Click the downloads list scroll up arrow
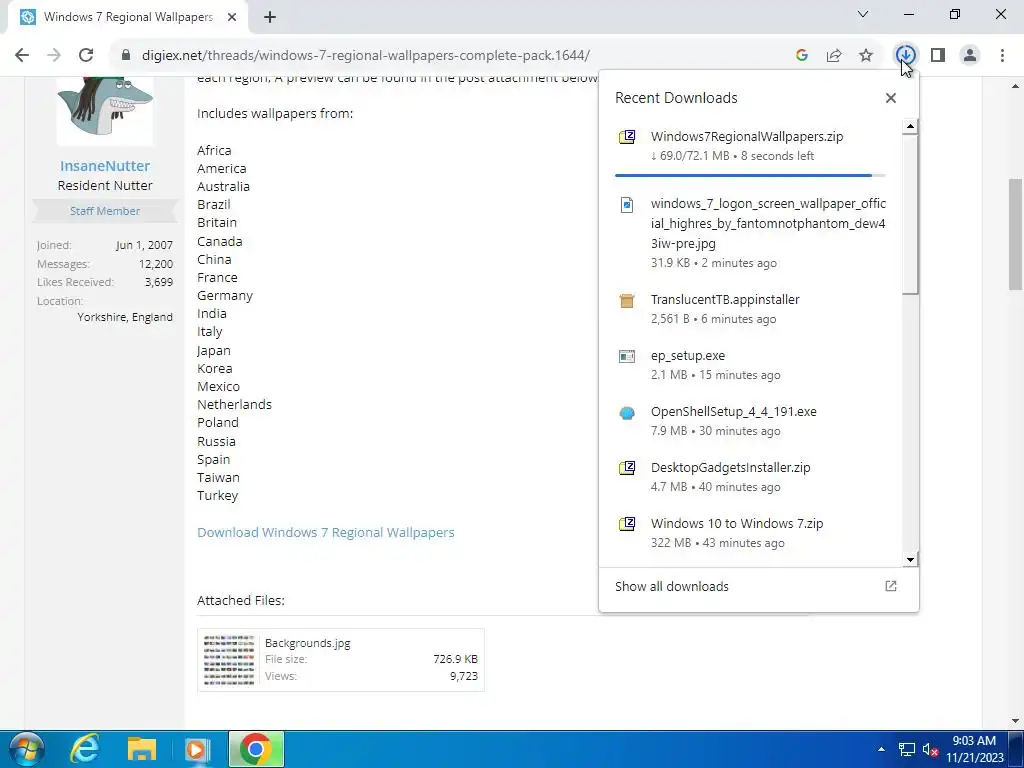 910,127
